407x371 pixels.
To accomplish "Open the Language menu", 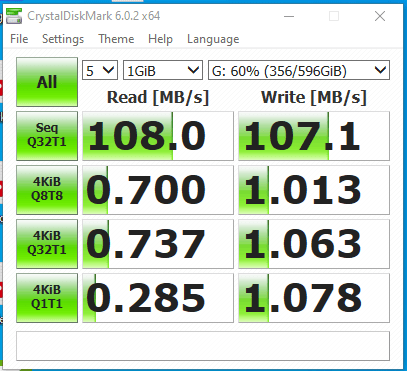I will pos(213,39).
